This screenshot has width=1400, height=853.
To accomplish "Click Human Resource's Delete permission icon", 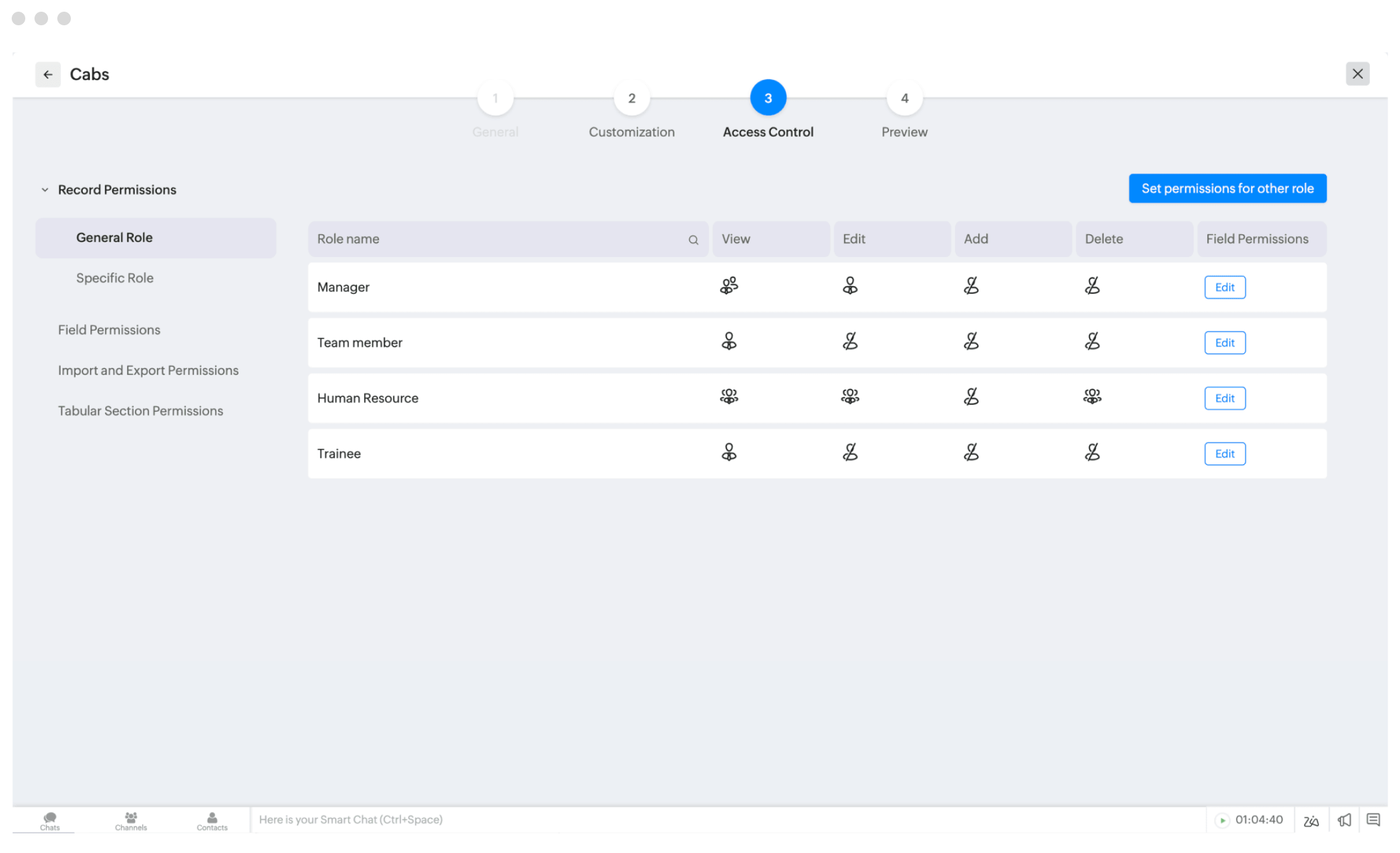I will [x=1092, y=397].
